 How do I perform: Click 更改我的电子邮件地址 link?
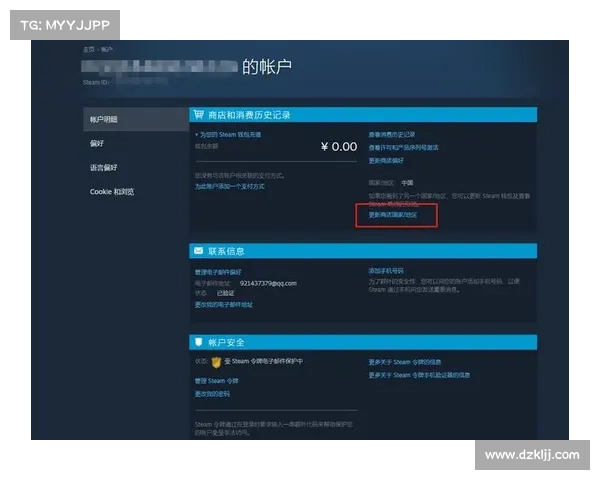tap(223, 305)
